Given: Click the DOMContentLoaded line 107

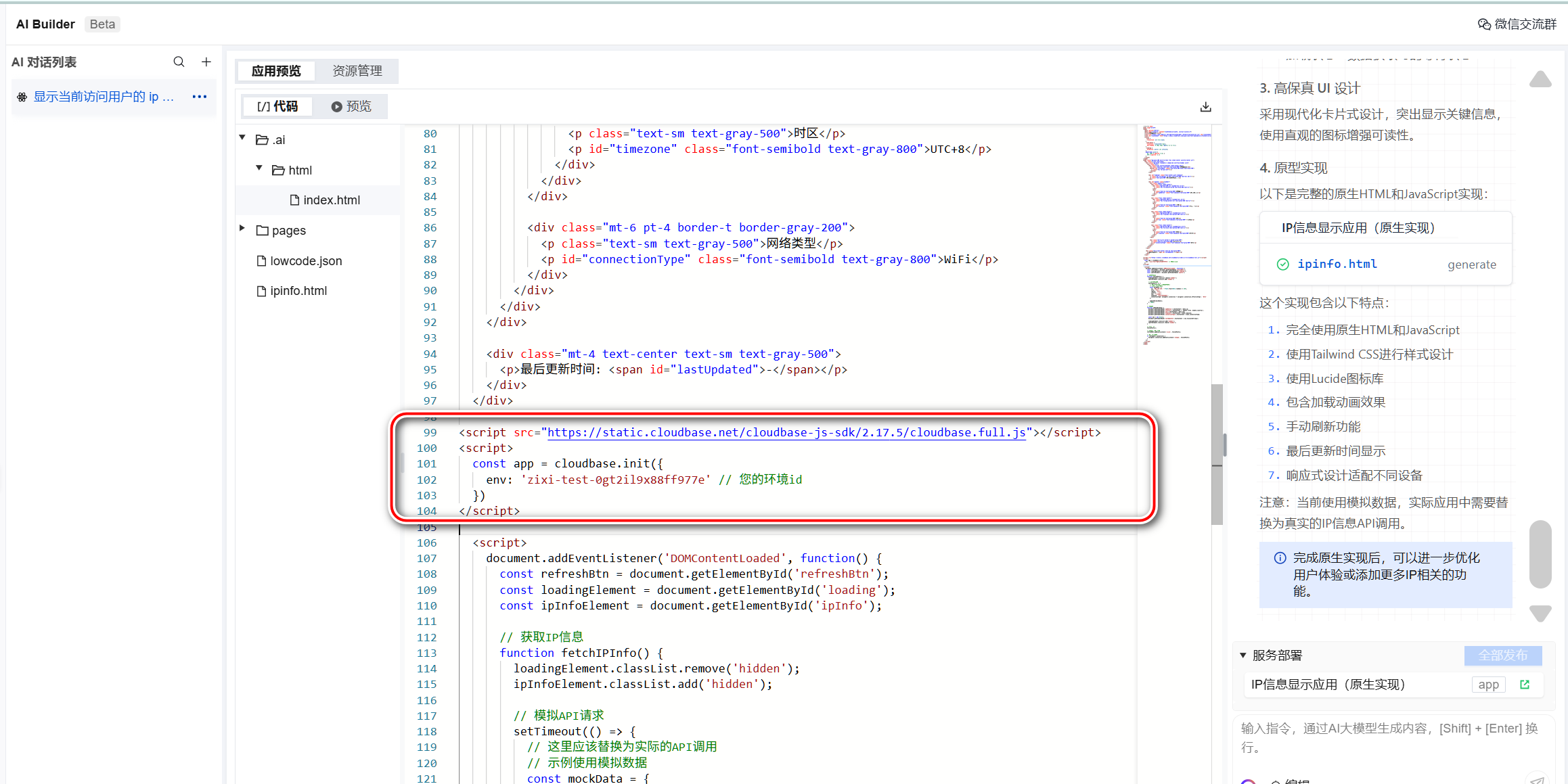Looking at the screenshot, I should coord(684,558).
